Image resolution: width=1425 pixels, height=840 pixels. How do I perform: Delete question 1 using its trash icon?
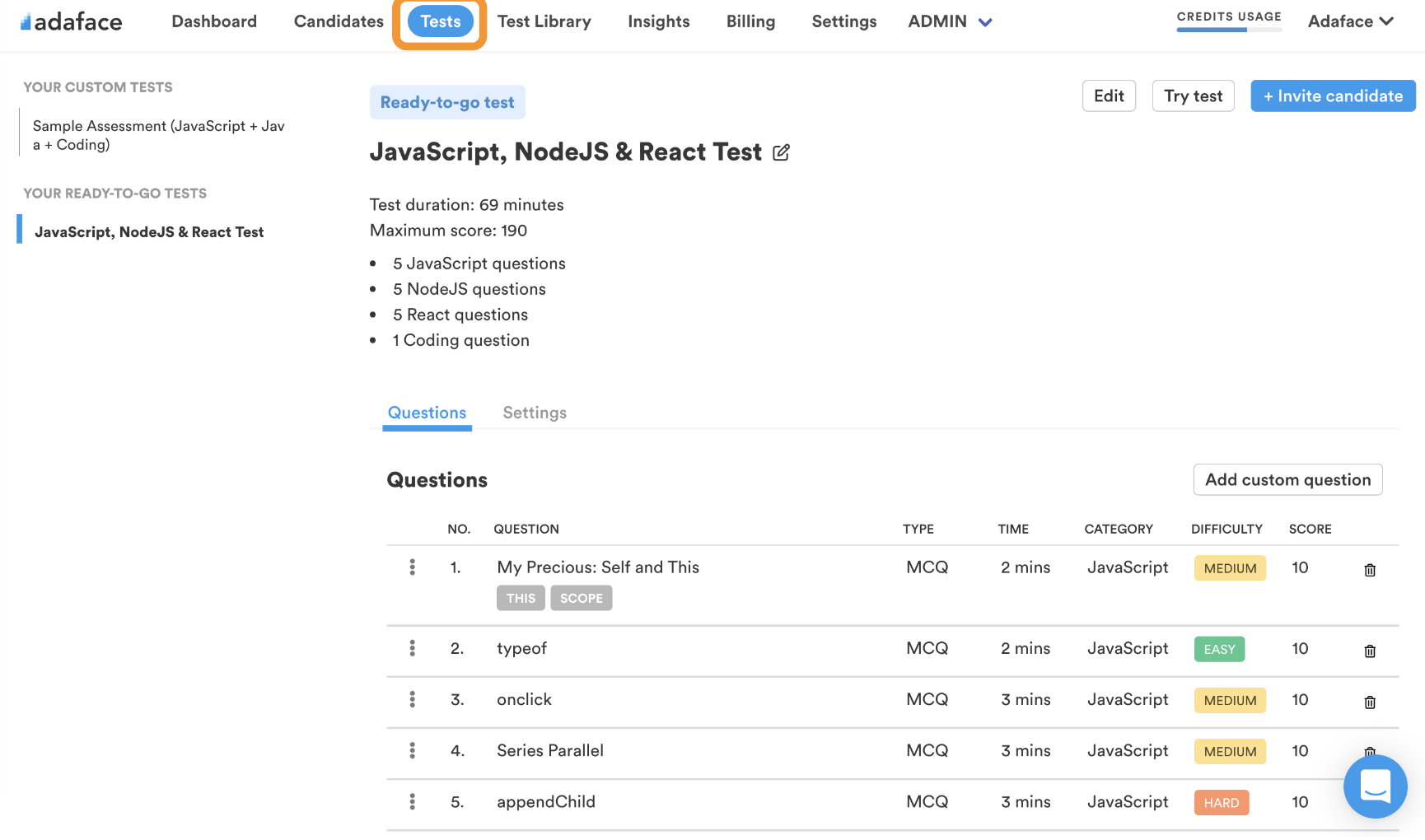[x=1370, y=569]
